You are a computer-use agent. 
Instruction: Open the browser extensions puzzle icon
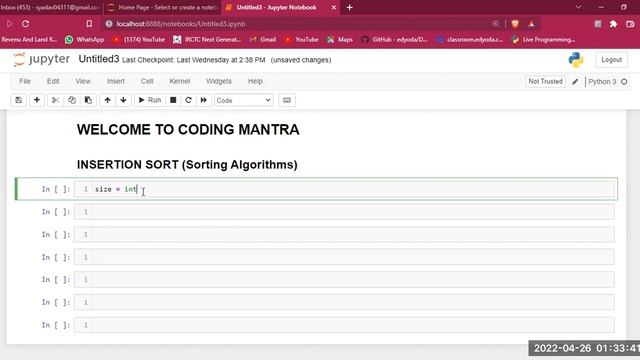(x=613, y=24)
